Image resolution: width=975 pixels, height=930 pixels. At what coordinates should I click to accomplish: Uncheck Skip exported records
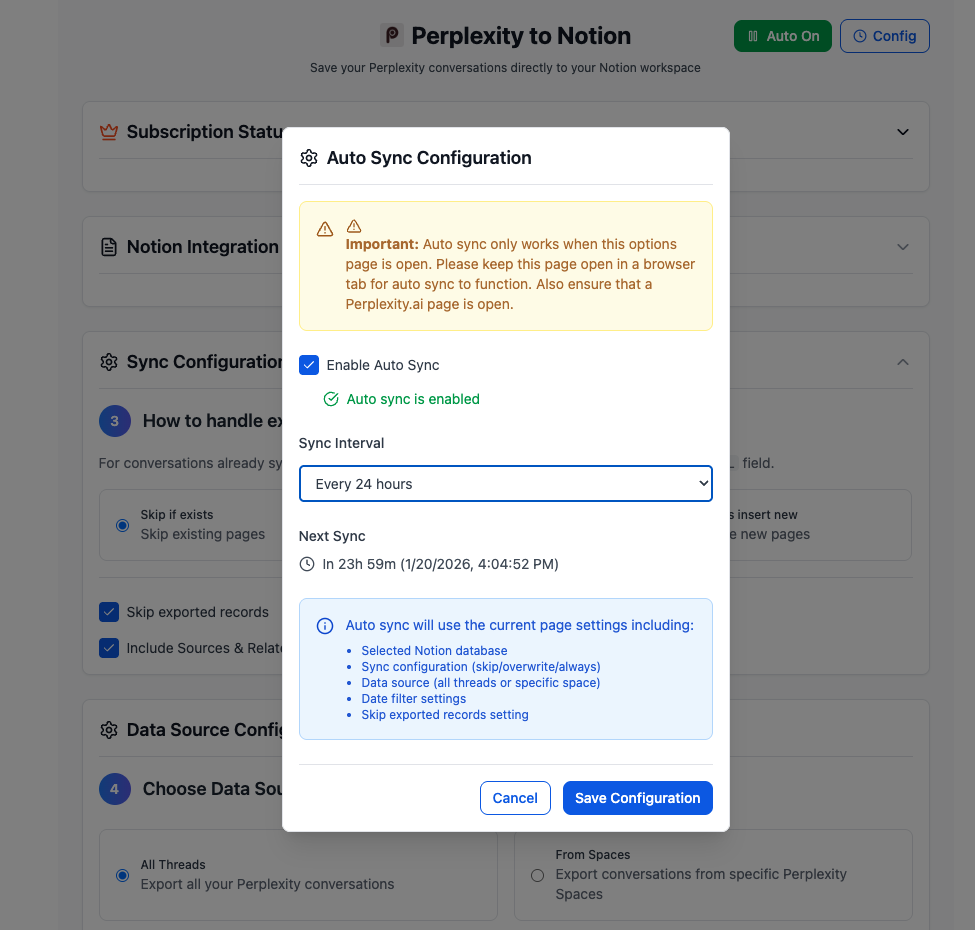coord(110,611)
